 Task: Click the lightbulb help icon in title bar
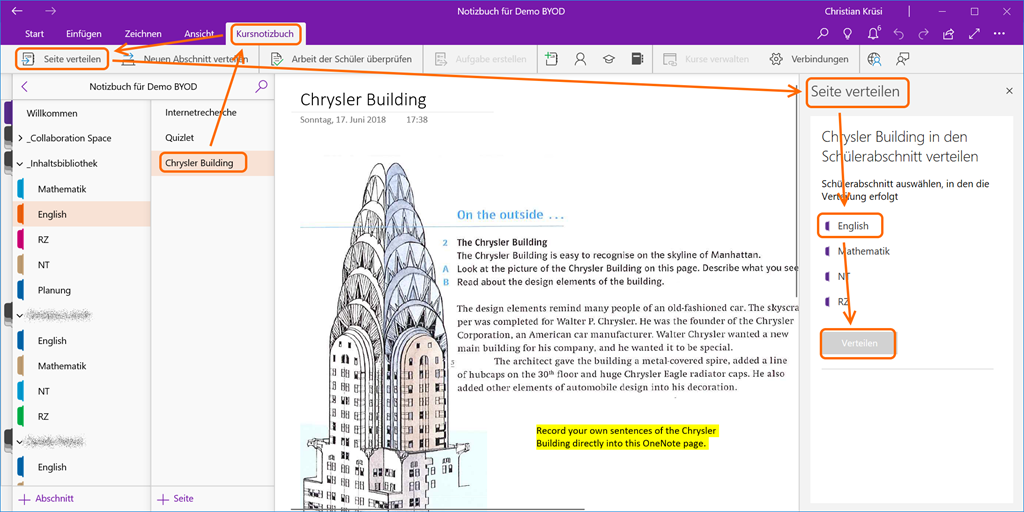[848, 35]
